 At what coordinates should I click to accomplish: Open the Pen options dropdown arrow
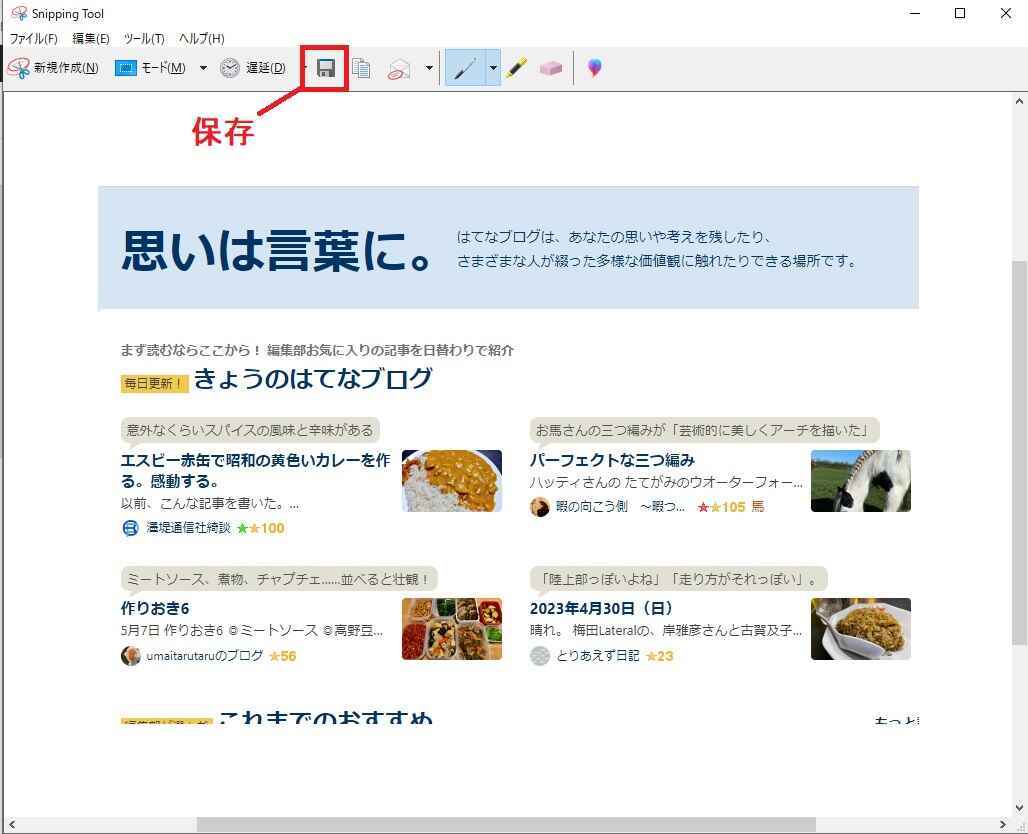[492, 68]
